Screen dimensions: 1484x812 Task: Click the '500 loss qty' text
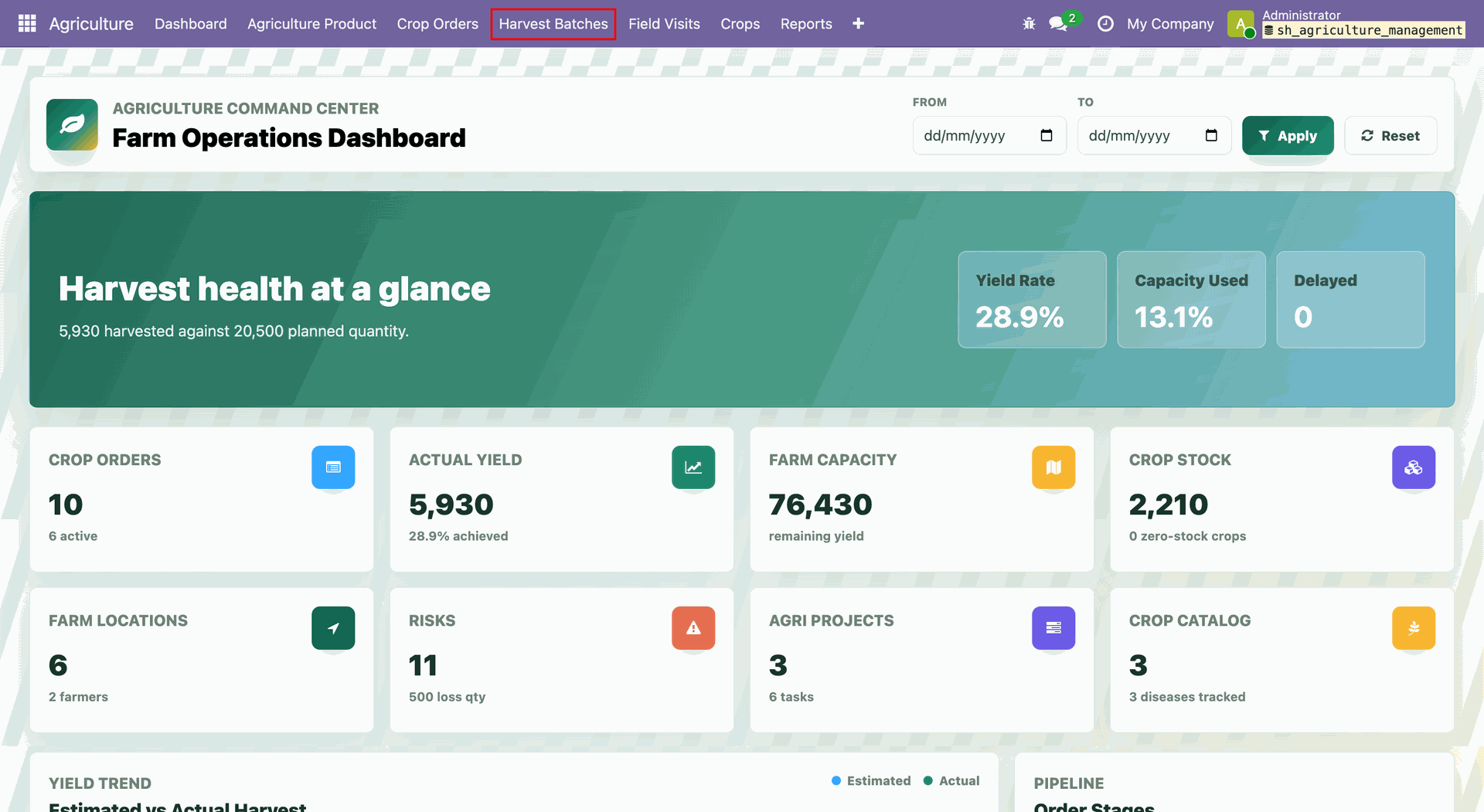pyautogui.click(x=448, y=697)
